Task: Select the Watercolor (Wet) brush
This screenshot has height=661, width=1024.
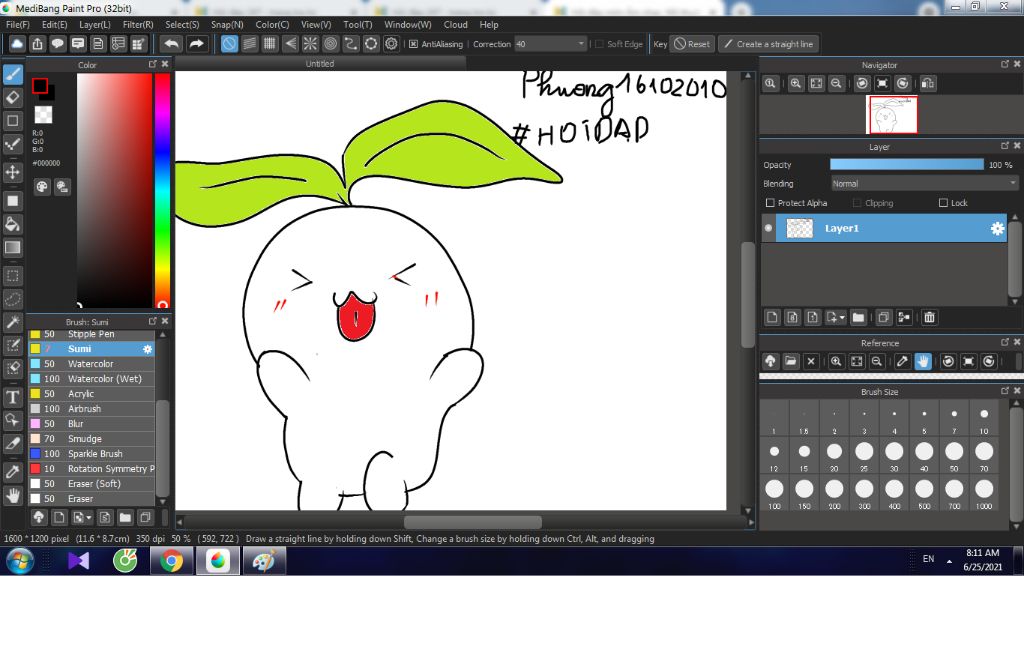Action: tap(91, 379)
